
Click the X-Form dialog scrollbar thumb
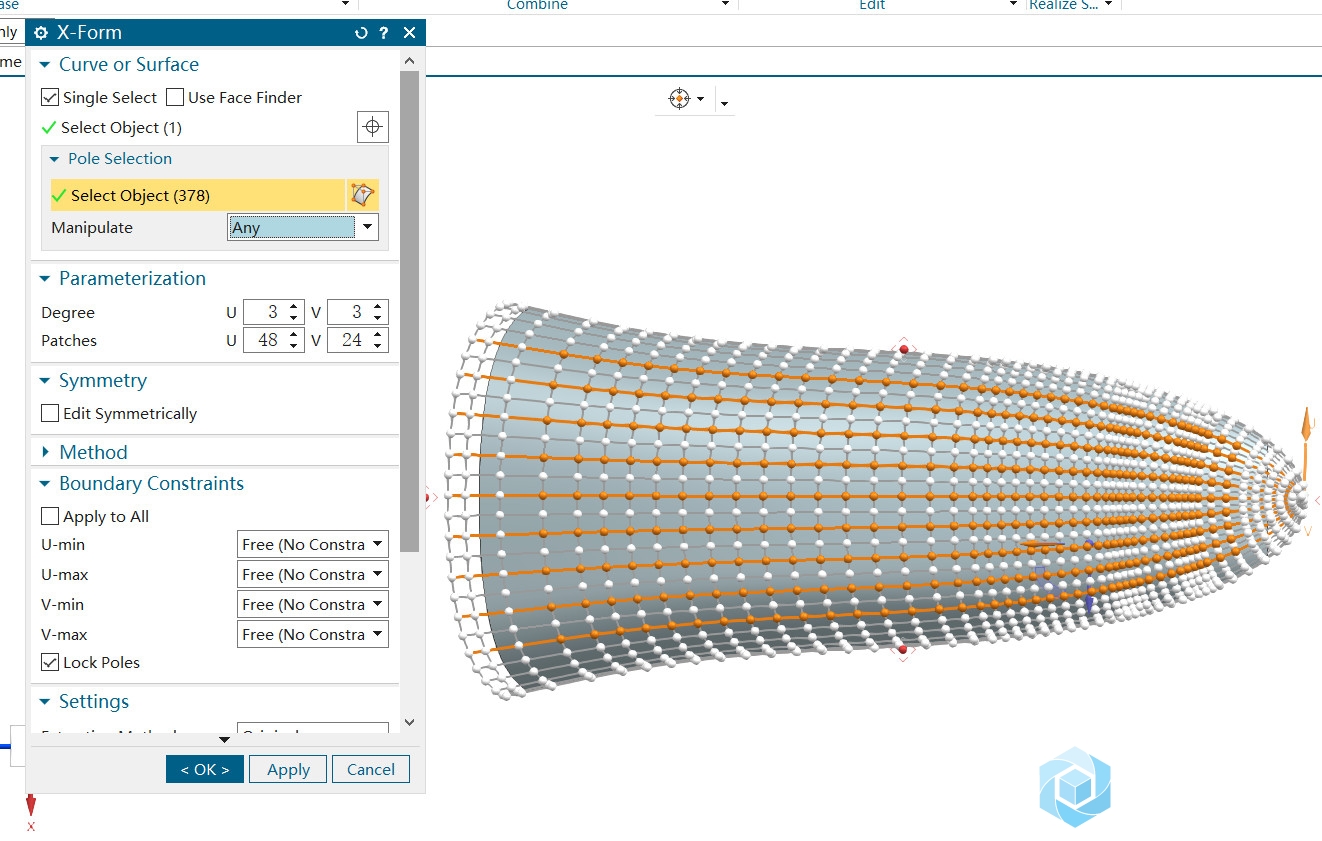pos(409,310)
